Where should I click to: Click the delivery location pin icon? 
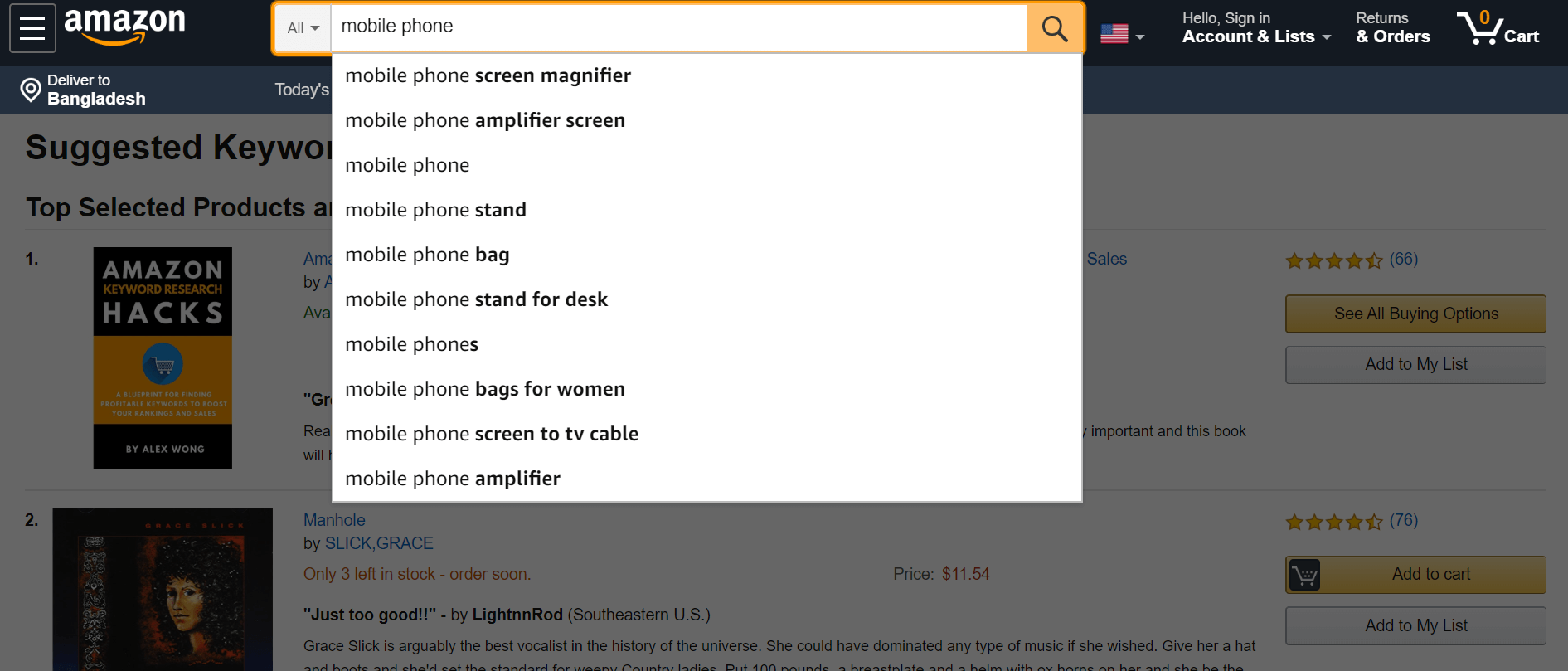(31, 90)
